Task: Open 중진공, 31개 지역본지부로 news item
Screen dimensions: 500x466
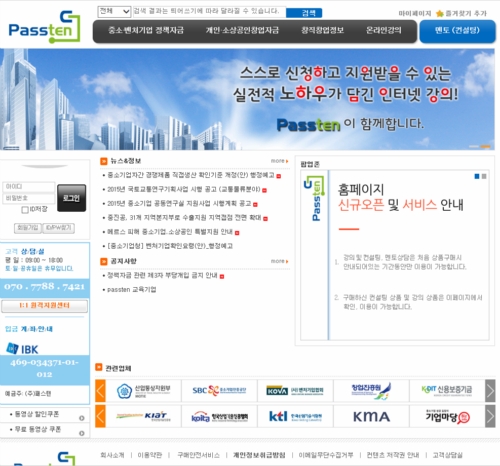Action: coord(184,218)
